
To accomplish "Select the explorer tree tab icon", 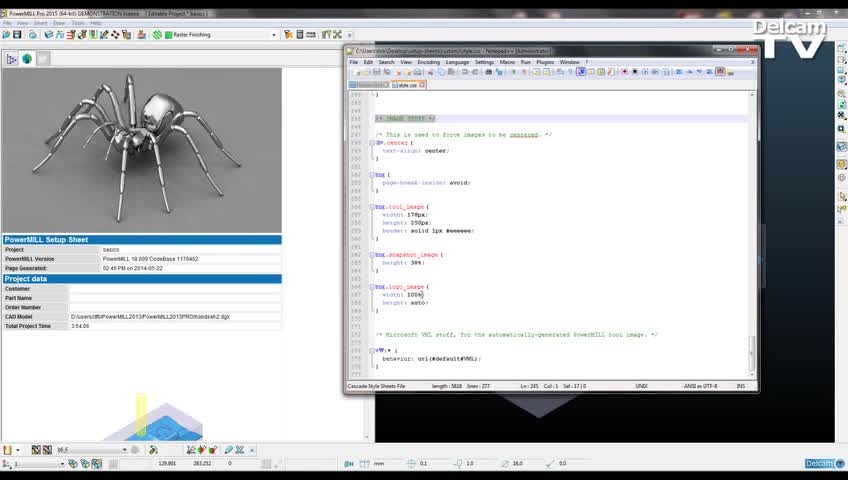I will 12,59.
